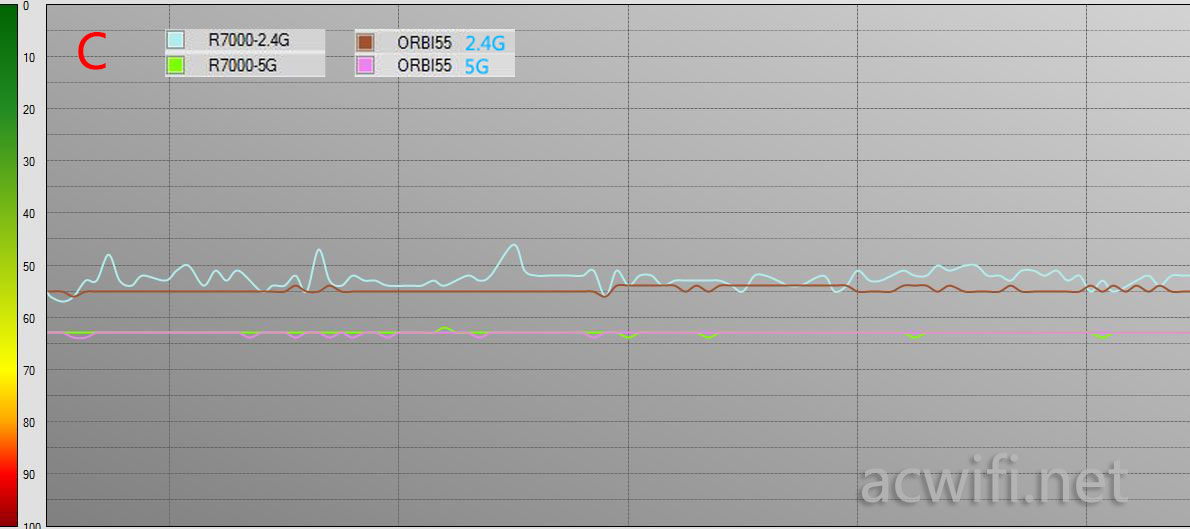The height and width of the screenshot is (529, 1190).
Task: Select the R7000-2.4G legend label
Action: click(248, 41)
